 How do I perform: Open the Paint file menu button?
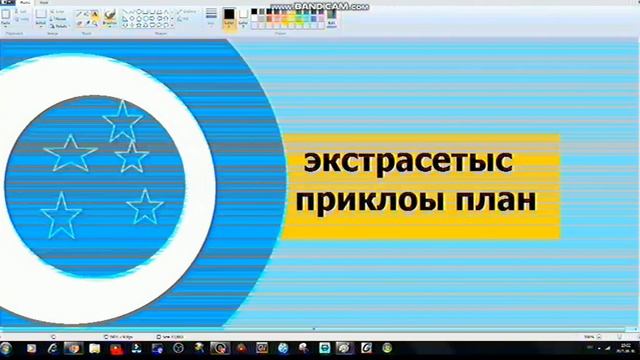pos(8,3)
